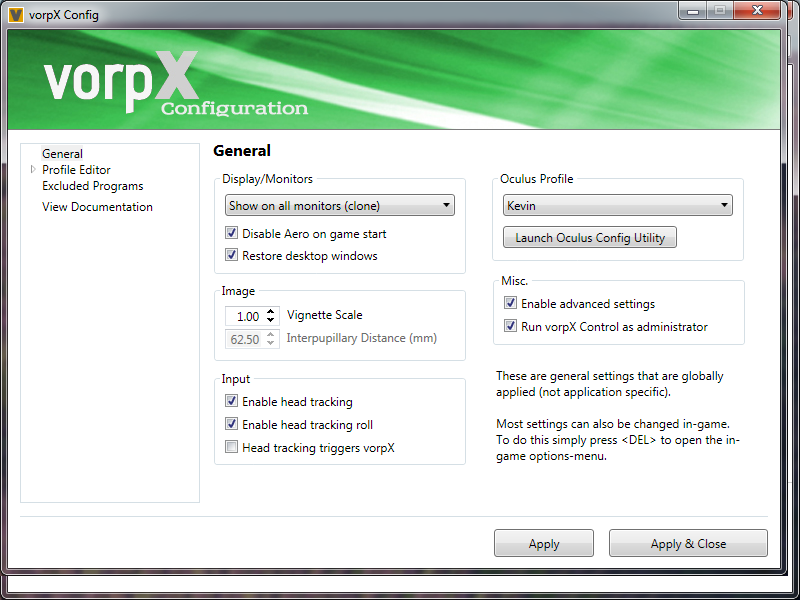Click the Vignette Scale value field
Screen dimensions: 800x600
pos(246,316)
